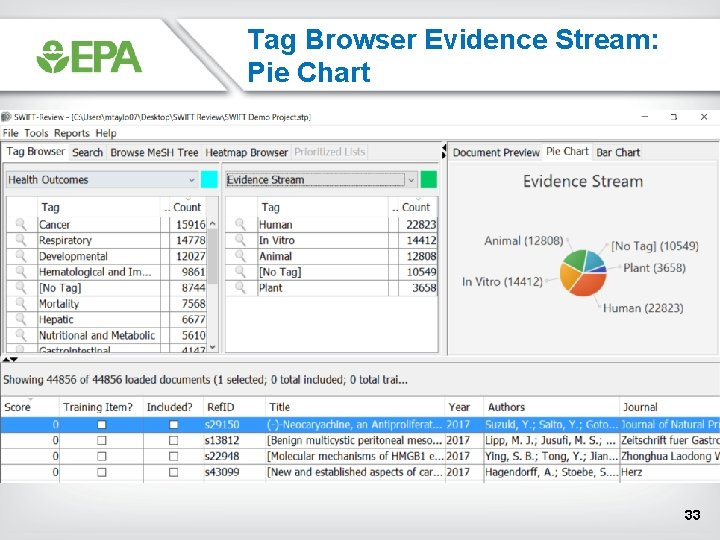This screenshot has height=540, width=720.
Task: Sort Evidence Stream tags by Count header
Action: (416, 207)
